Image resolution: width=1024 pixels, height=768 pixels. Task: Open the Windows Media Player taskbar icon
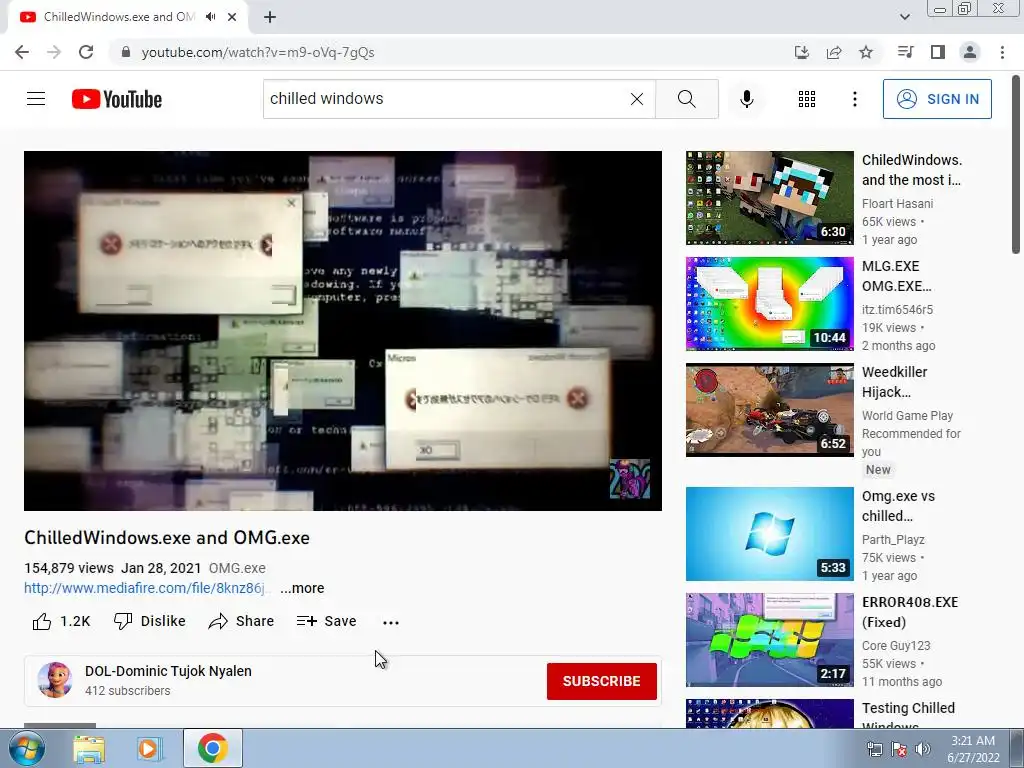[150, 749]
